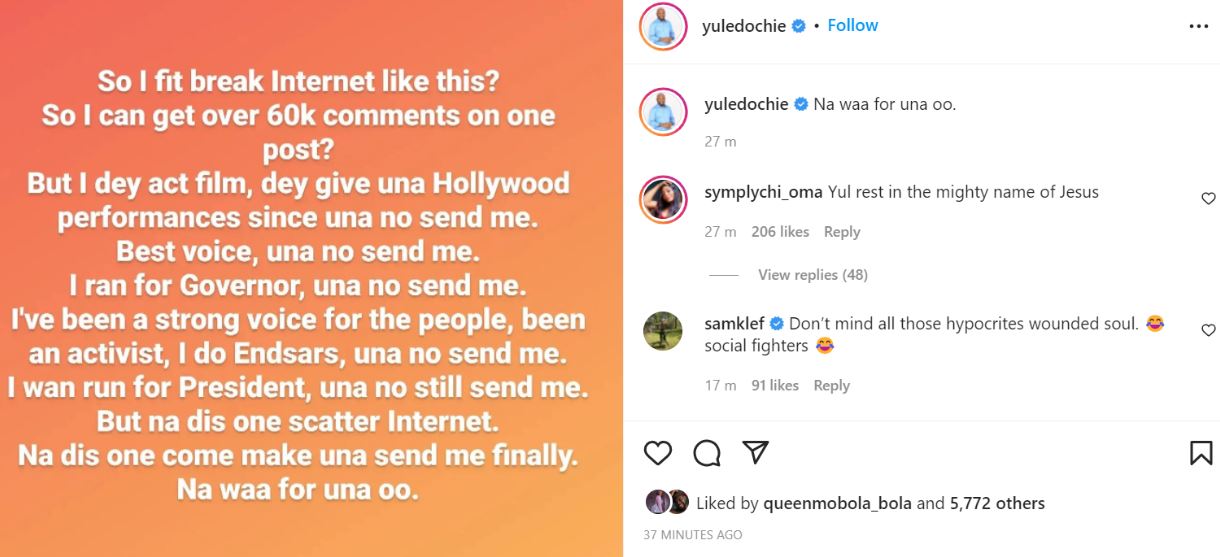Open comments via the speech bubble icon

707,453
